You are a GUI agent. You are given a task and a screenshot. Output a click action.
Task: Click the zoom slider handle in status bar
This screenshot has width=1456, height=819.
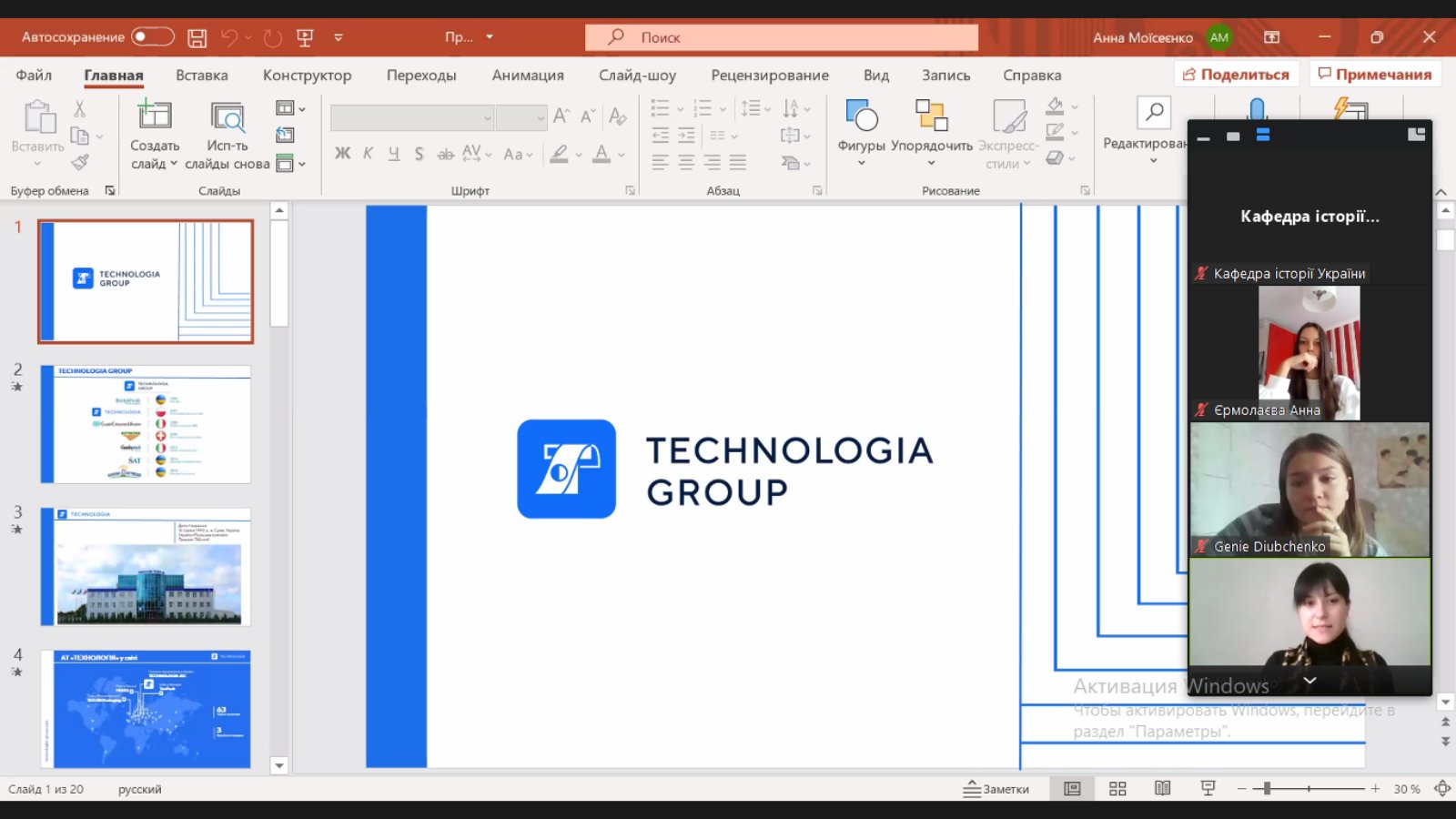(x=1267, y=789)
